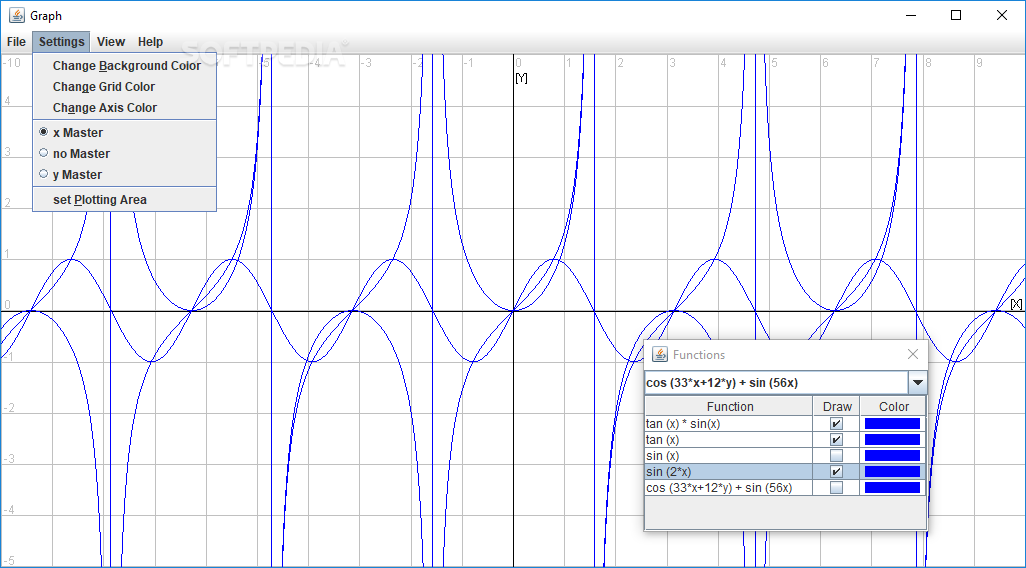The width and height of the screenshot is (1026, 568).
Task: Close the Functions window
Action: (913, 355)
